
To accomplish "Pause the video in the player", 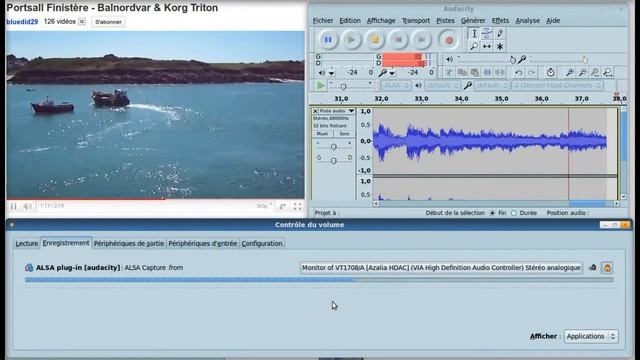I will (13, 206).
